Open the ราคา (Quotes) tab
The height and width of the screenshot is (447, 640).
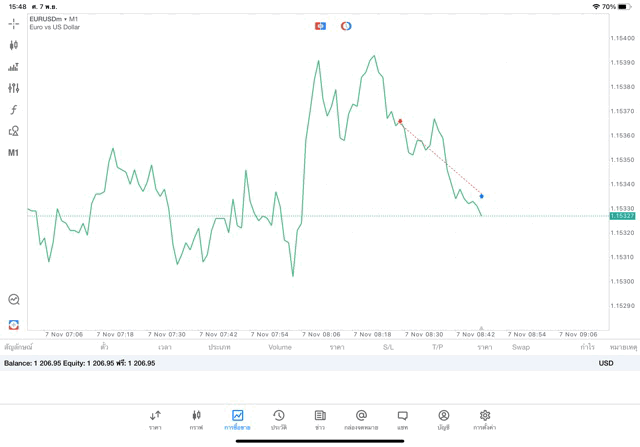155,420
